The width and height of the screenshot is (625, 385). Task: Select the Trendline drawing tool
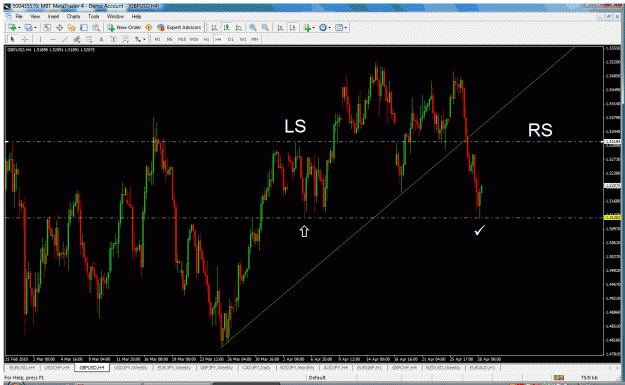(65, 39)
